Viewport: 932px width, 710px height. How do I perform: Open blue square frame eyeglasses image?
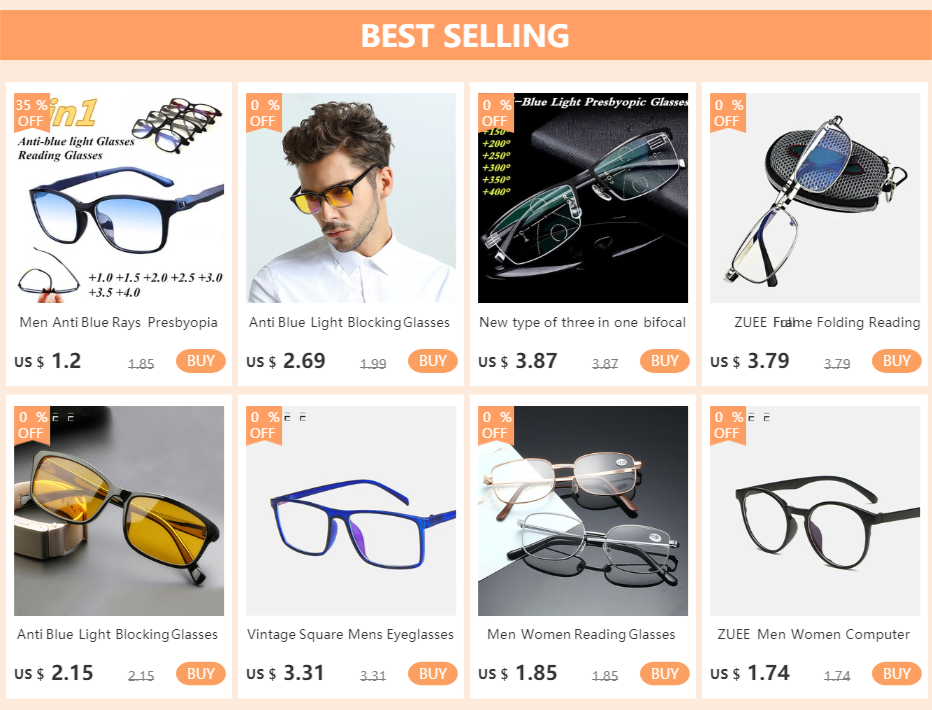[x=351, y=511]
